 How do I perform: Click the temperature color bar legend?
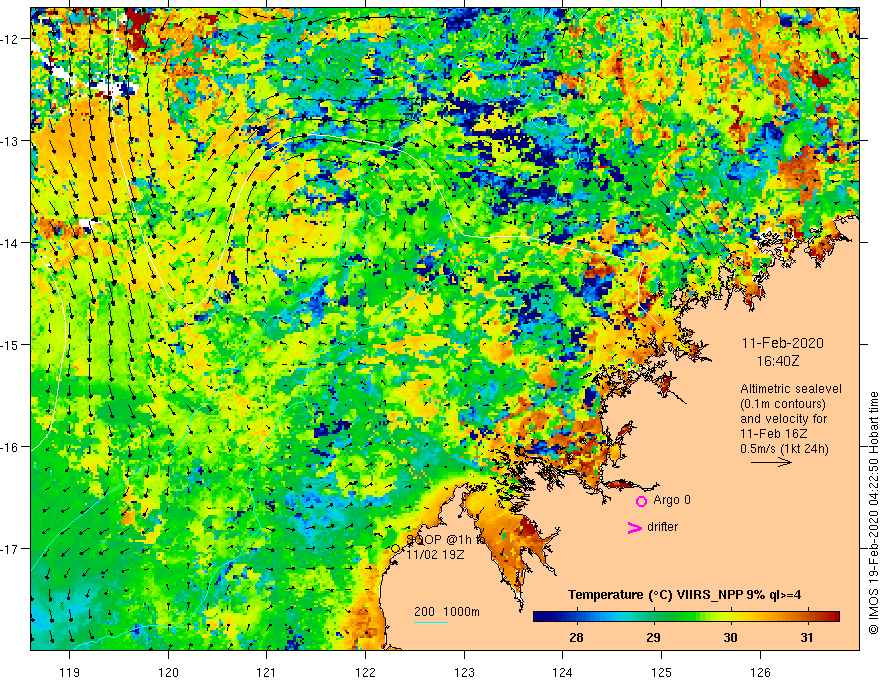point(686,617)
